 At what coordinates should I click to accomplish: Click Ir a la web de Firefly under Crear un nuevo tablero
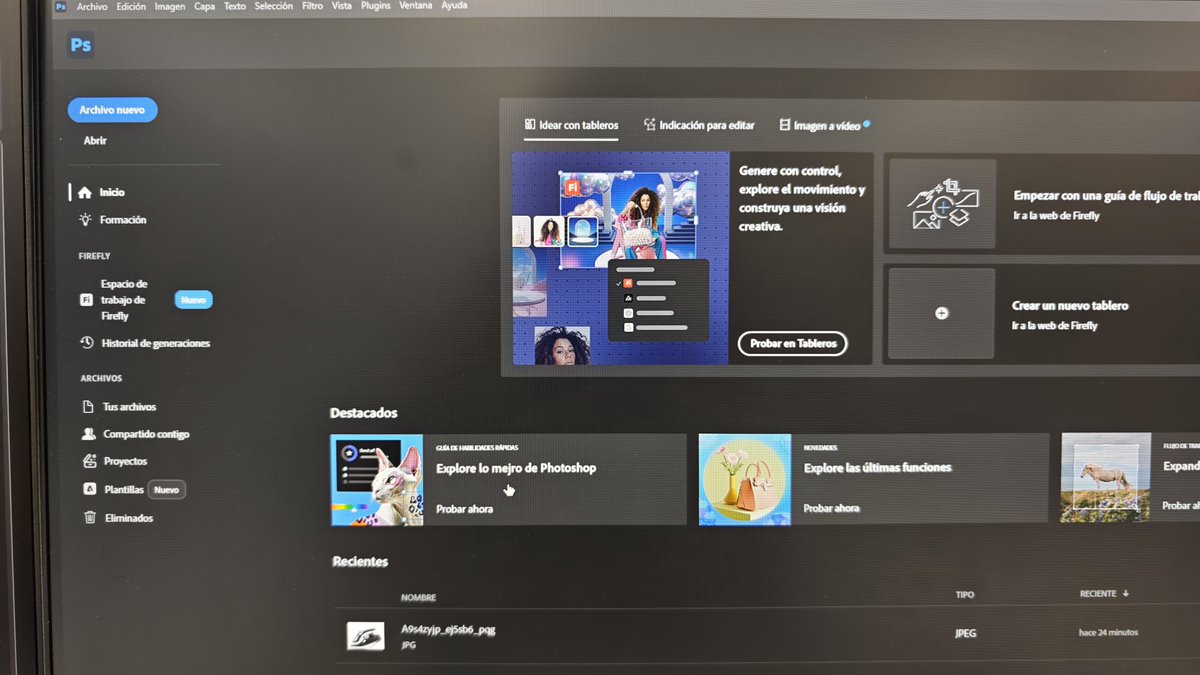[x=1054, y=326]
